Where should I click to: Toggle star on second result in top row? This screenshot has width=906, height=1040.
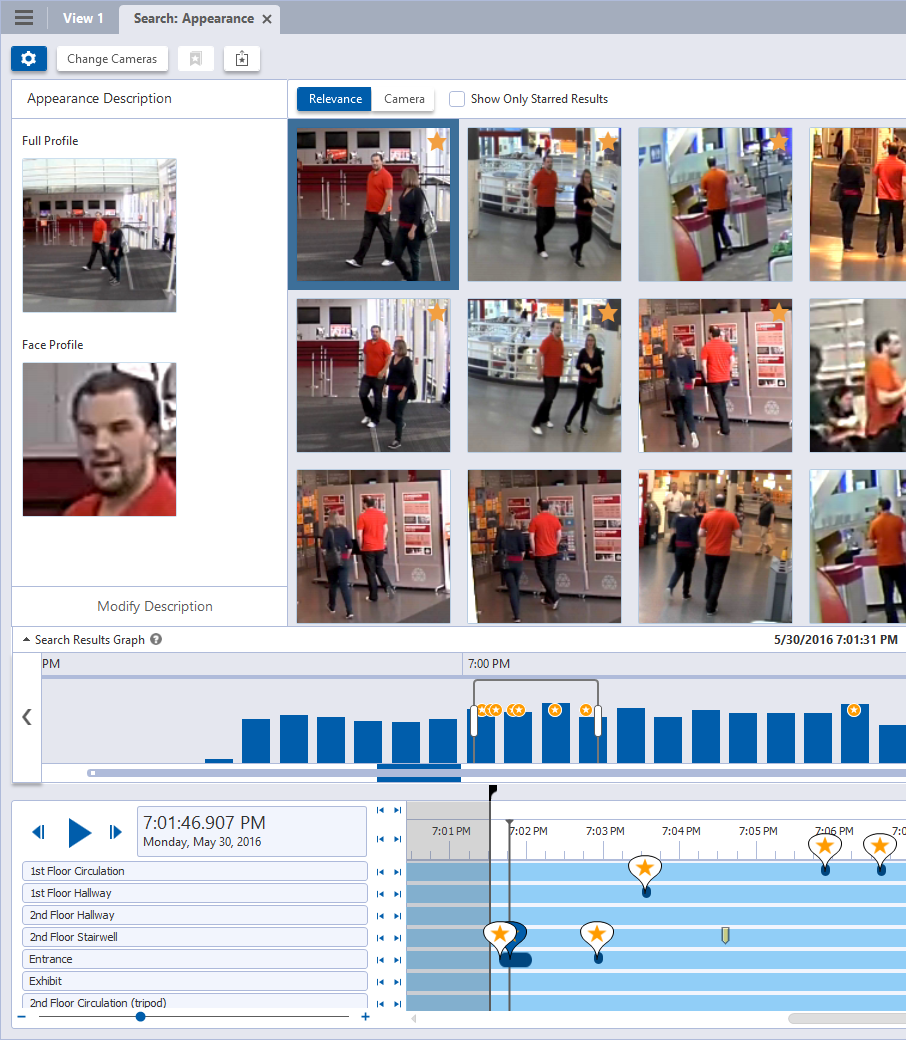pyautogui.click(x=608, y=141)
